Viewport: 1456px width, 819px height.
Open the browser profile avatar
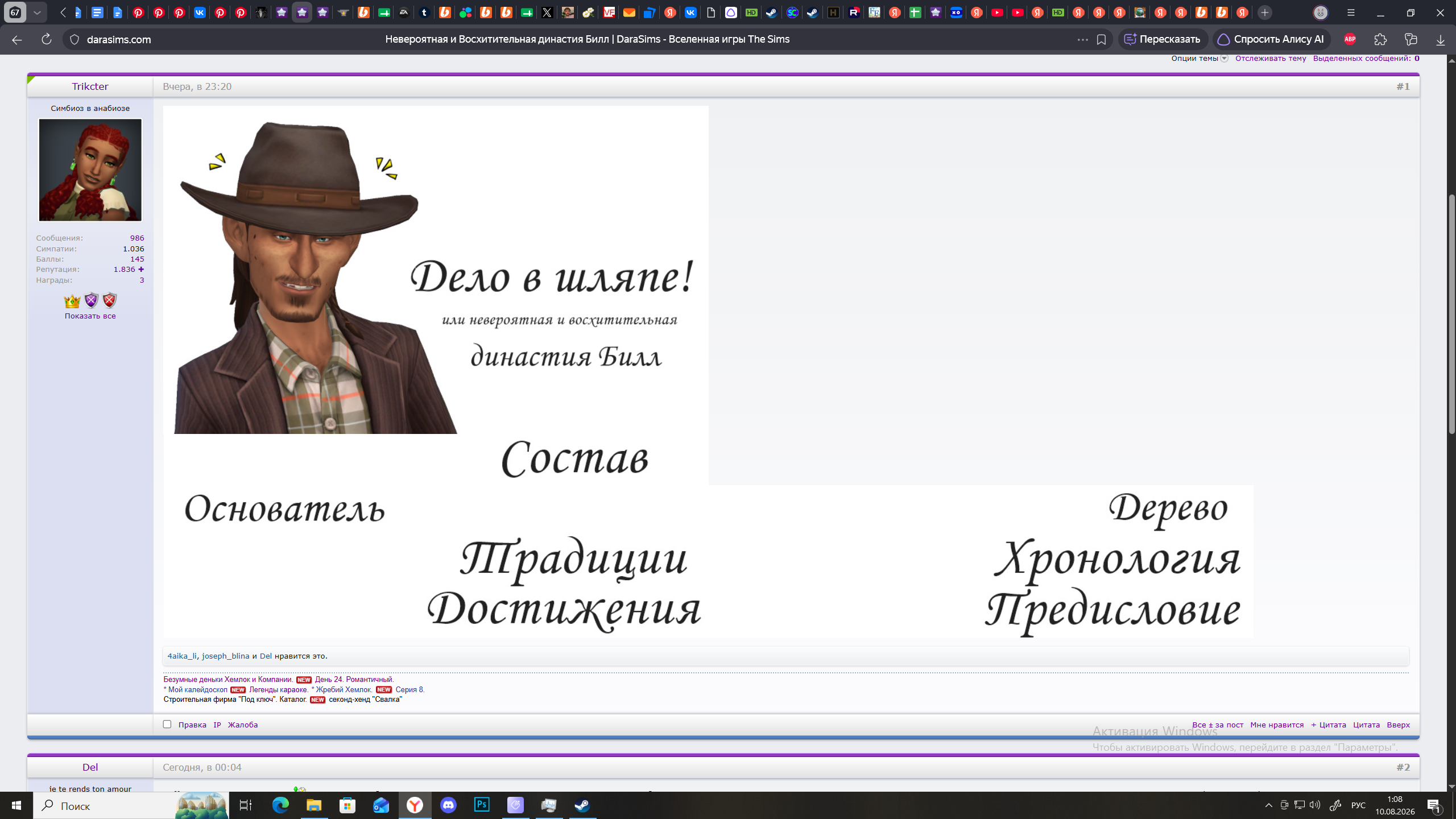pos(1320,13)
